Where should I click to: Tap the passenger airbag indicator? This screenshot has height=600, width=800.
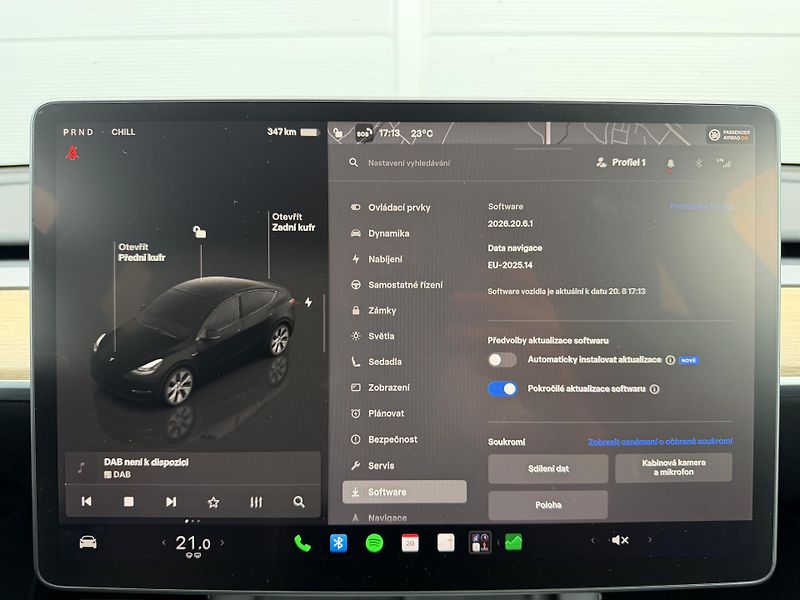(x=729, y=135)
